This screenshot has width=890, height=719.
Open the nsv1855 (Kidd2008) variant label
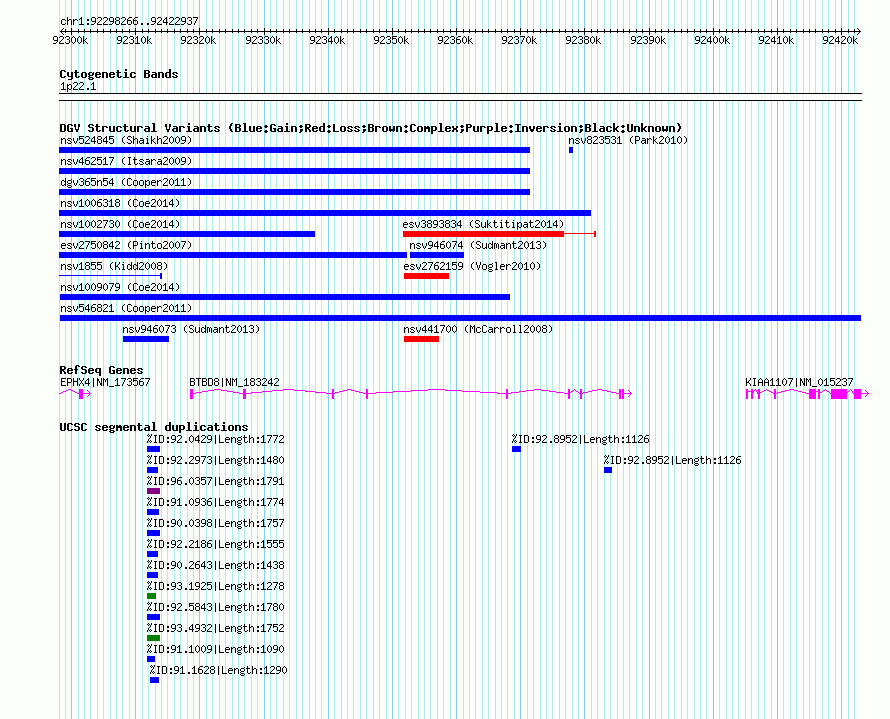[114, 266]
